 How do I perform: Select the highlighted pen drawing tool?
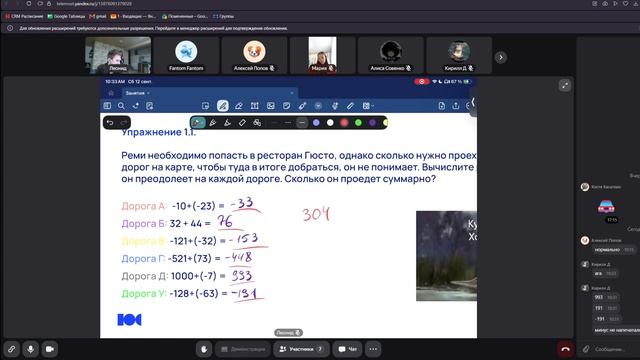point(222,106)
